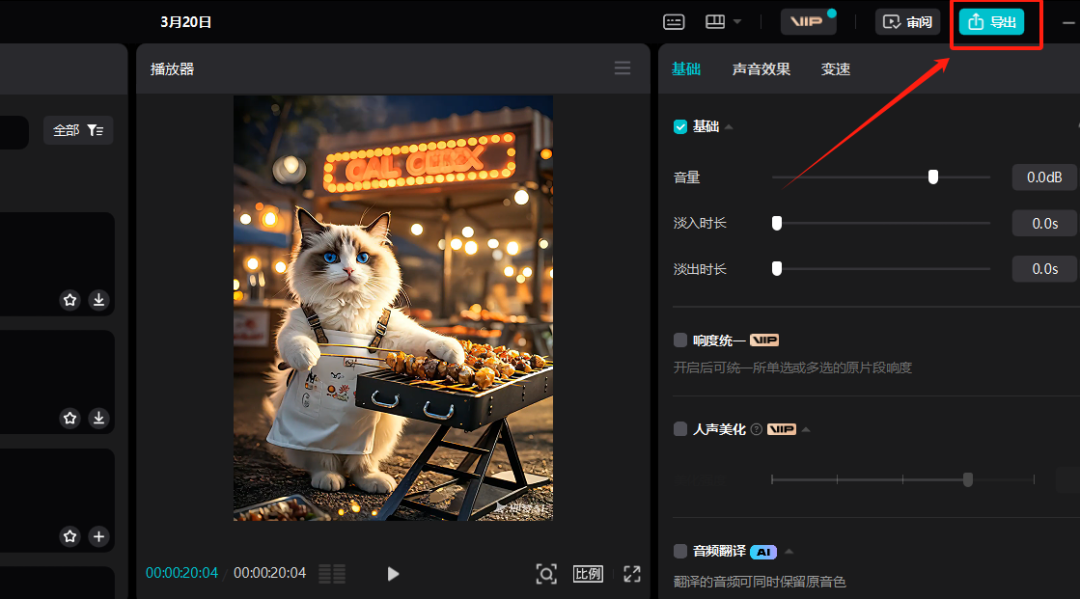This screenshot has height=599, width=1080.
Task: Click the 人声美化 intensity slider handle
Action: click(x=968, y=479)
